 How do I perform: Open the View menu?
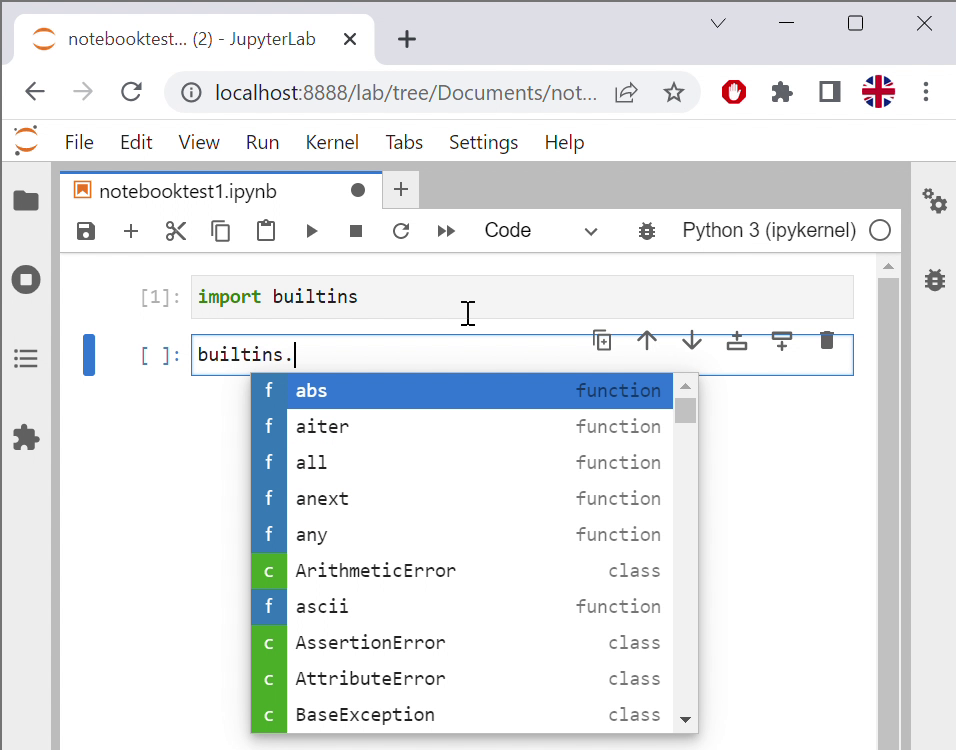pos(199,142)
